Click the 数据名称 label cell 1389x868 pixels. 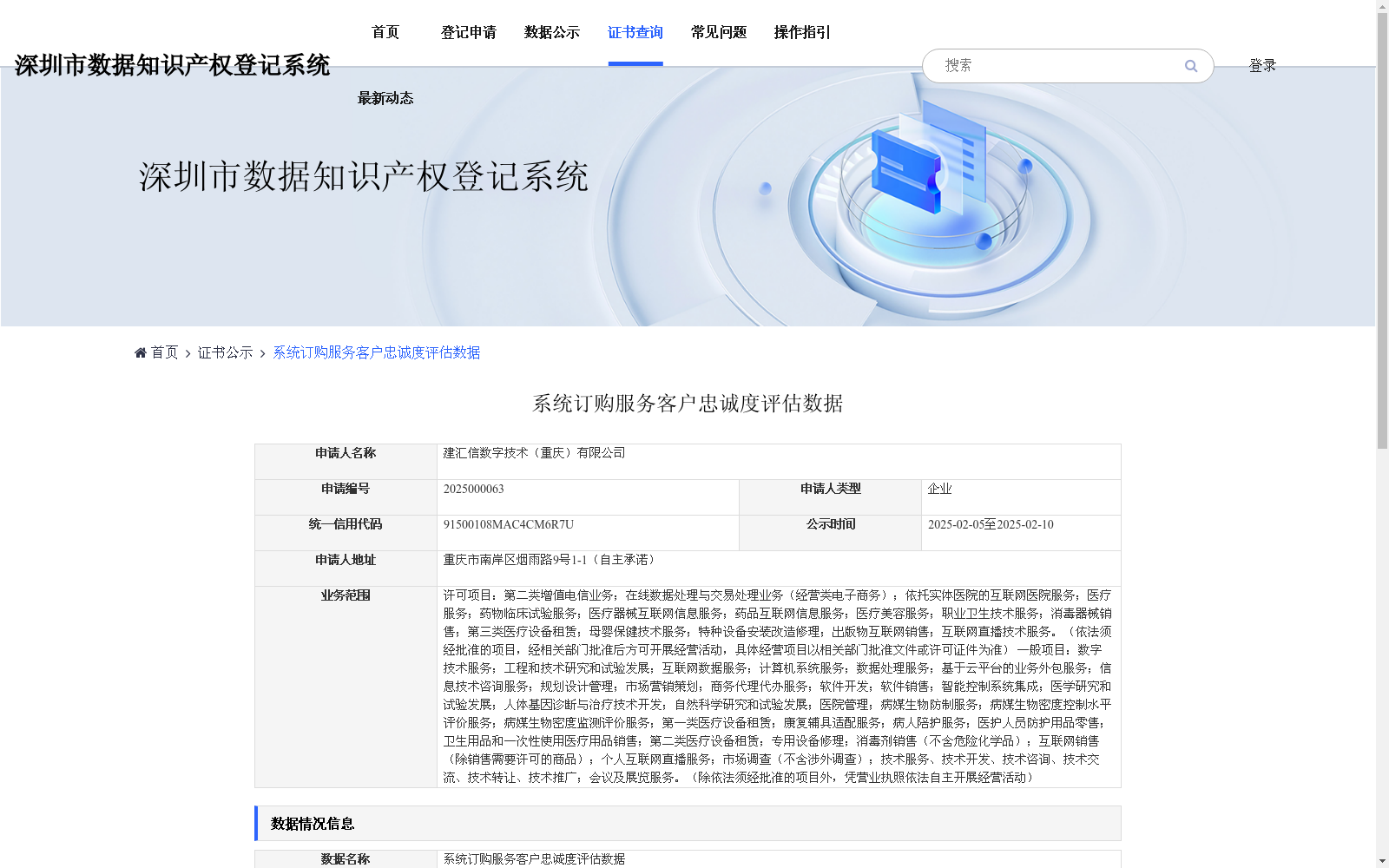point(346,859)
